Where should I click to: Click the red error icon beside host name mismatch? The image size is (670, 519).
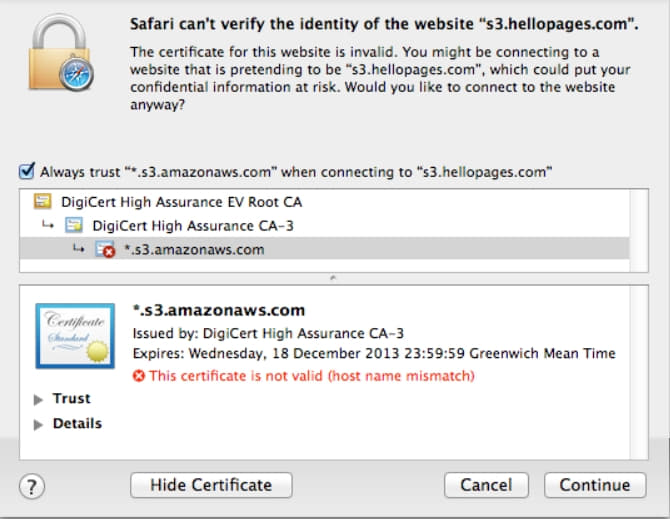coord(139,376)
